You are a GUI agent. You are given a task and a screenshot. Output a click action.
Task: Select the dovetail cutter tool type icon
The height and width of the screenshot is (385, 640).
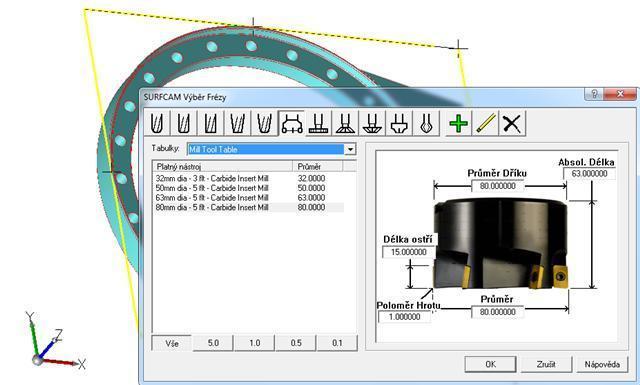(x=345, y=123)
